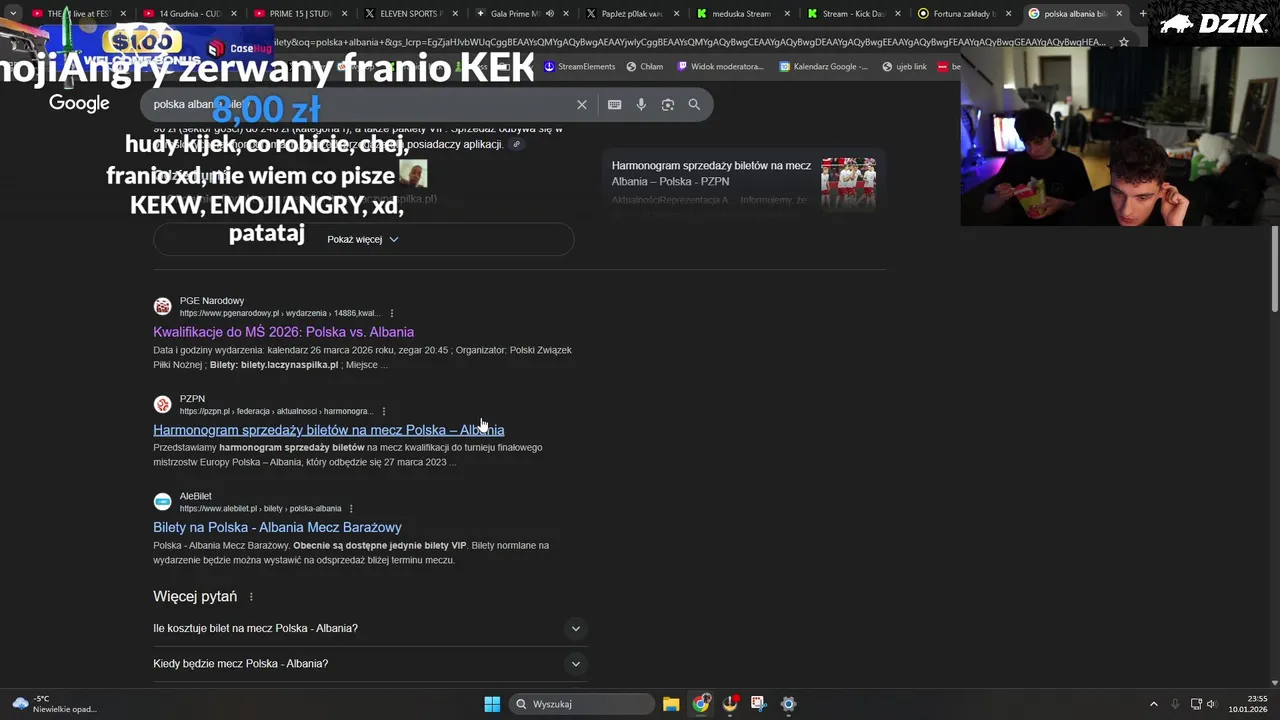Image resolution: width=1280 pixels, height=720 pixels.
Task: Search by image with the Lens icon
Action: click(x=668, y=104)
